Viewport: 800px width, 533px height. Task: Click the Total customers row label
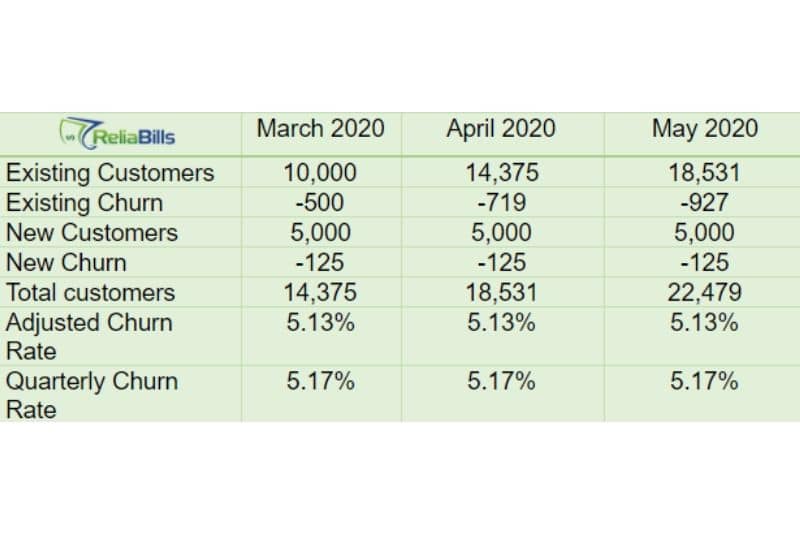[x=90, y=293]
